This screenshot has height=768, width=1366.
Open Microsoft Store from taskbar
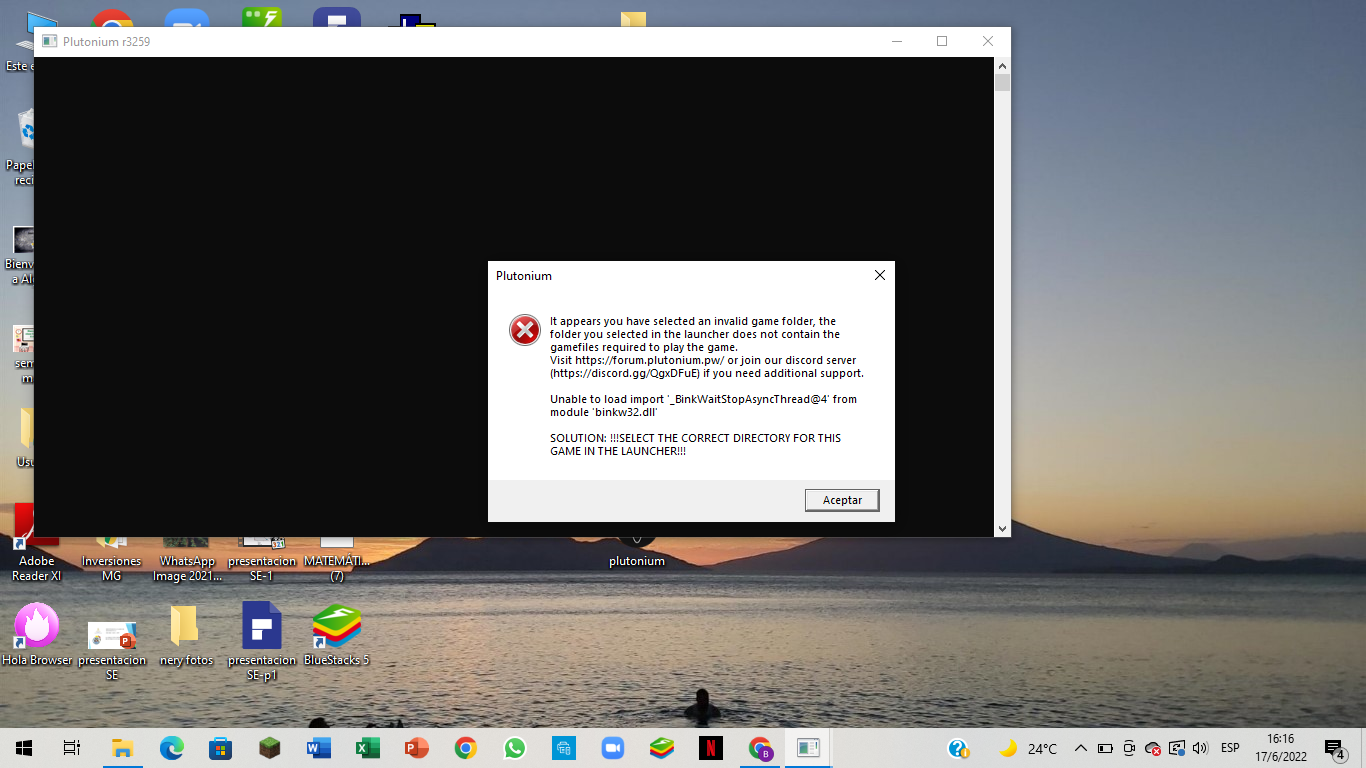[220, 748]
